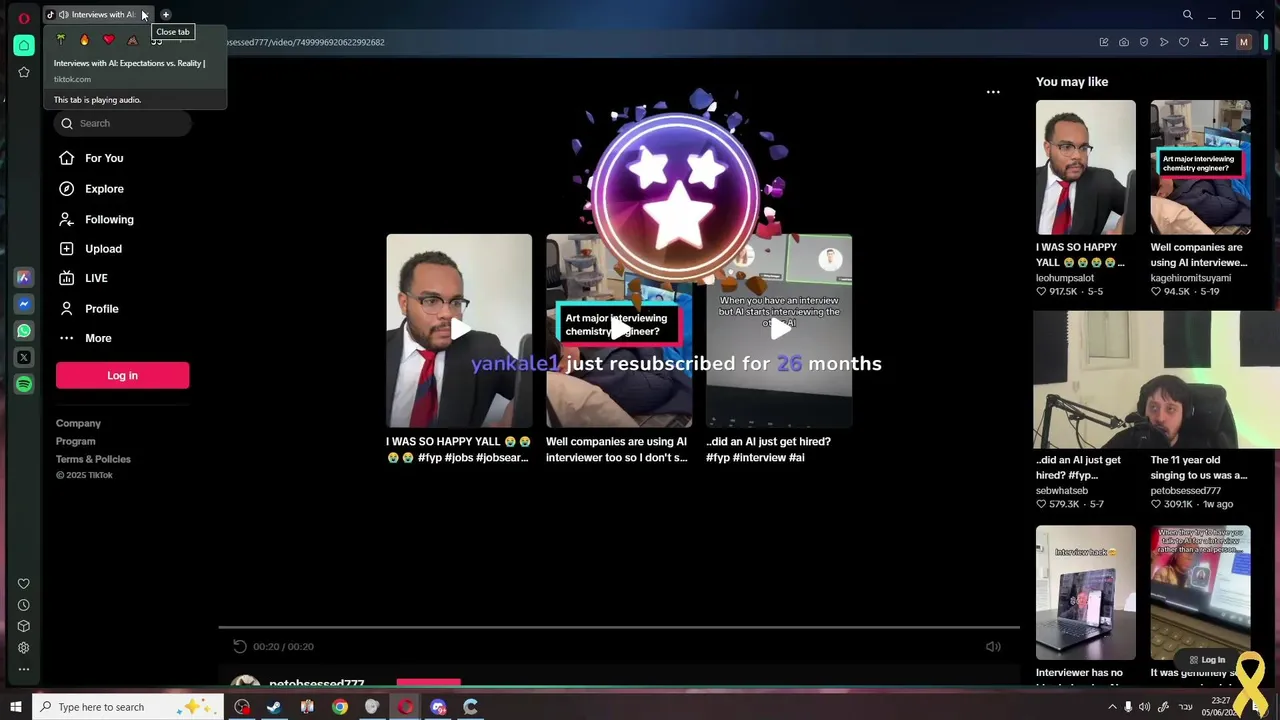Open a new tab with plus button
Viewport: 1280px width, 720px height.
[166, 15]
